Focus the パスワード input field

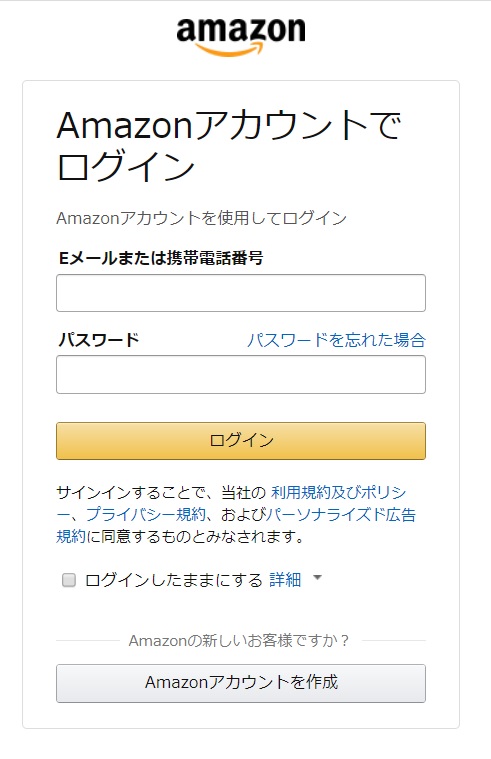click(x=241, y=374)
